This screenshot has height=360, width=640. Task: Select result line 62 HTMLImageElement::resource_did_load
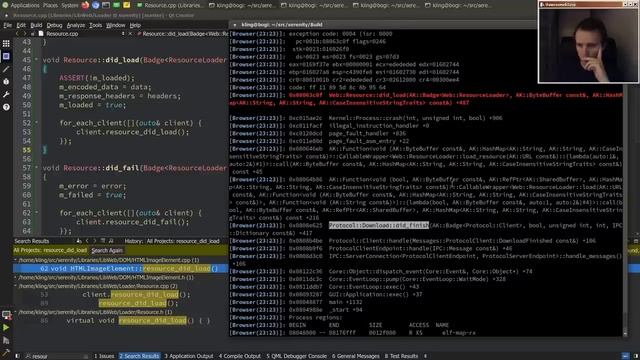[x=121, y=269]
